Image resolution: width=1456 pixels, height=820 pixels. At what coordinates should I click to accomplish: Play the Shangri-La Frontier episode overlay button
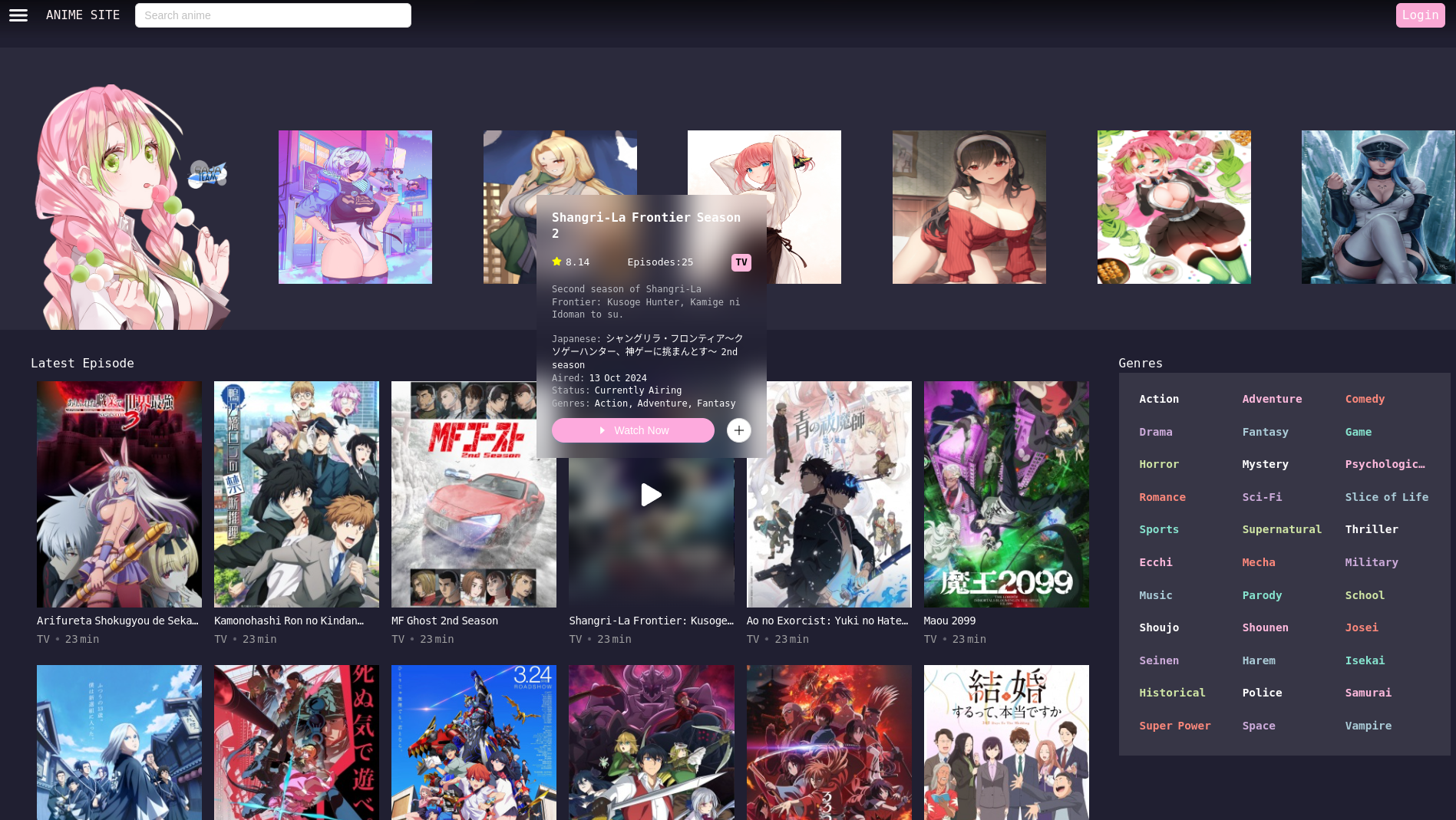(651, 495)
